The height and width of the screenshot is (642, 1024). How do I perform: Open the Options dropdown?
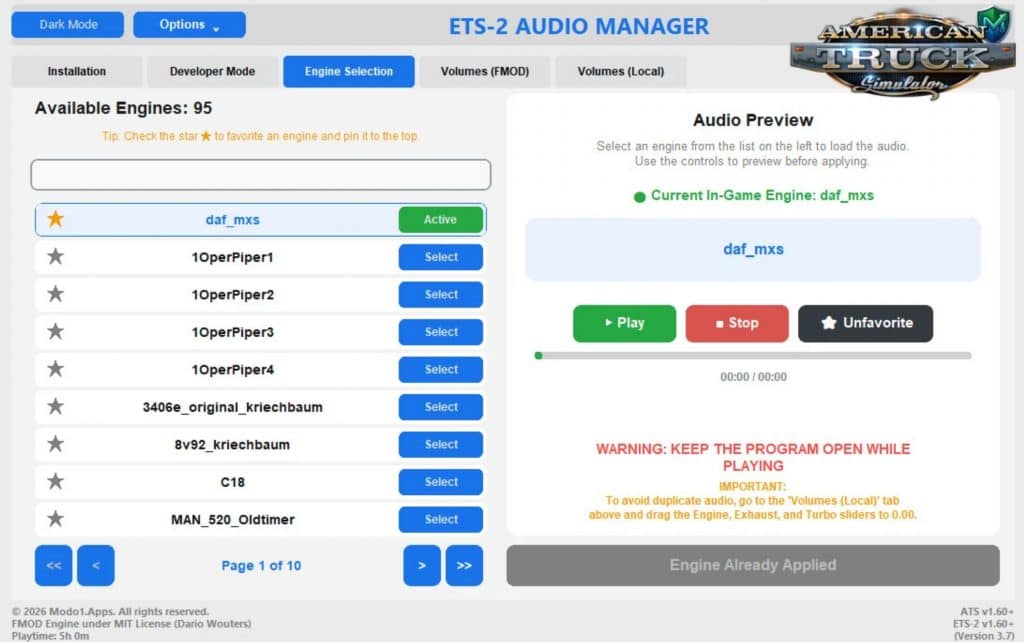(189, 25)
